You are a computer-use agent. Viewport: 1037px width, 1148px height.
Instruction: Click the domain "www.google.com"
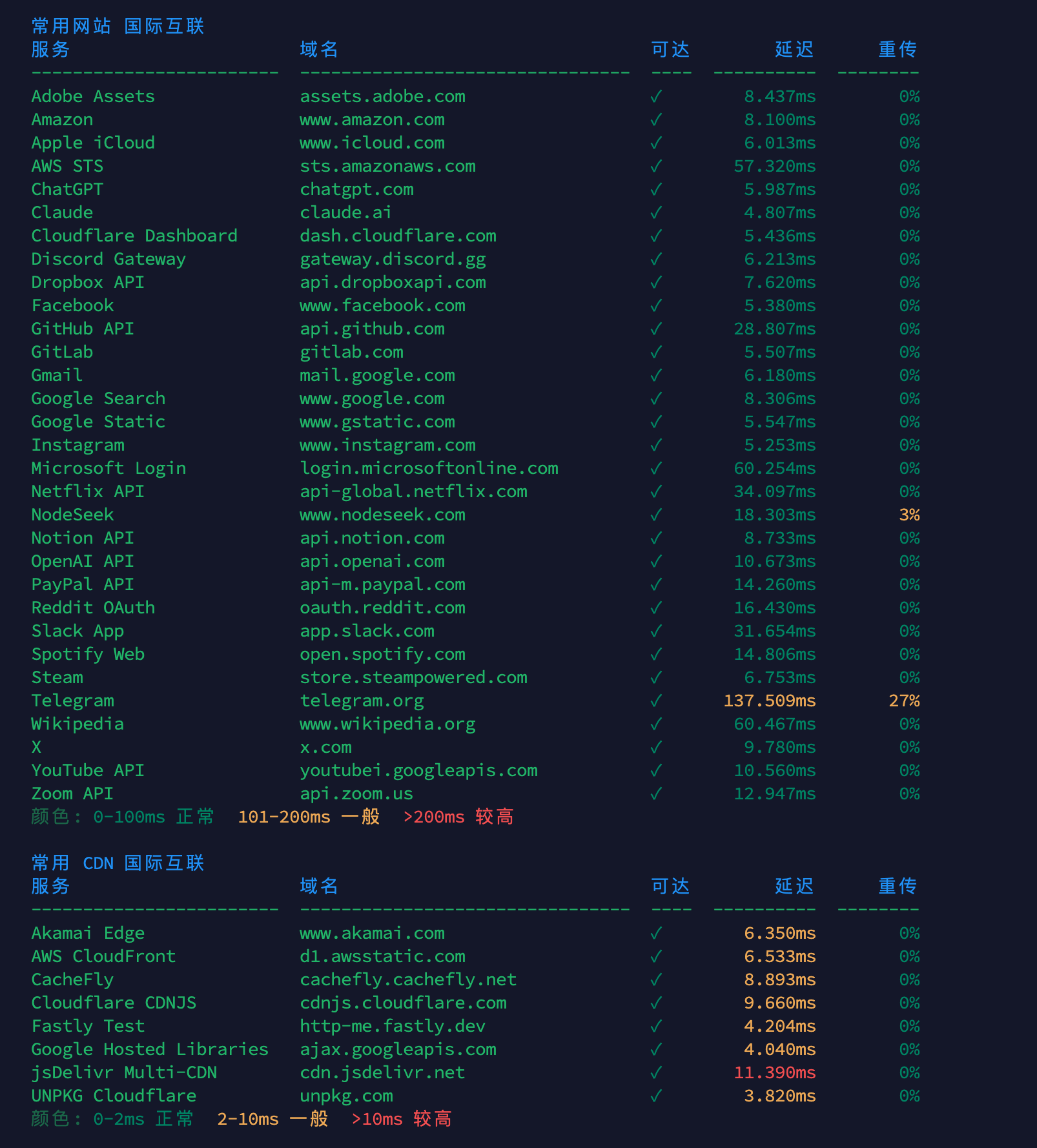373,398
